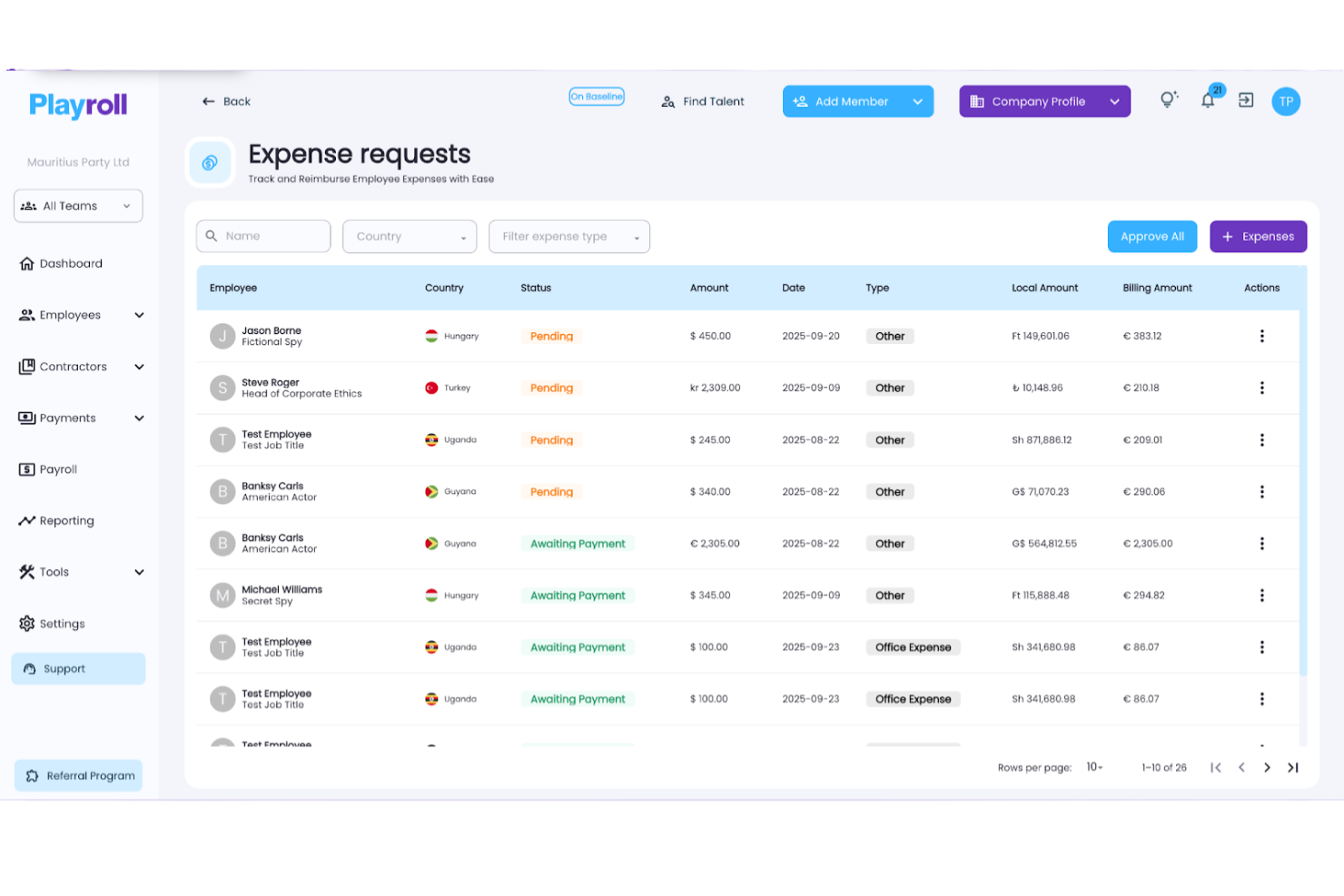Click the logout icon near the avatar
Viewport: 1344px width, 896px height.
1246,101
